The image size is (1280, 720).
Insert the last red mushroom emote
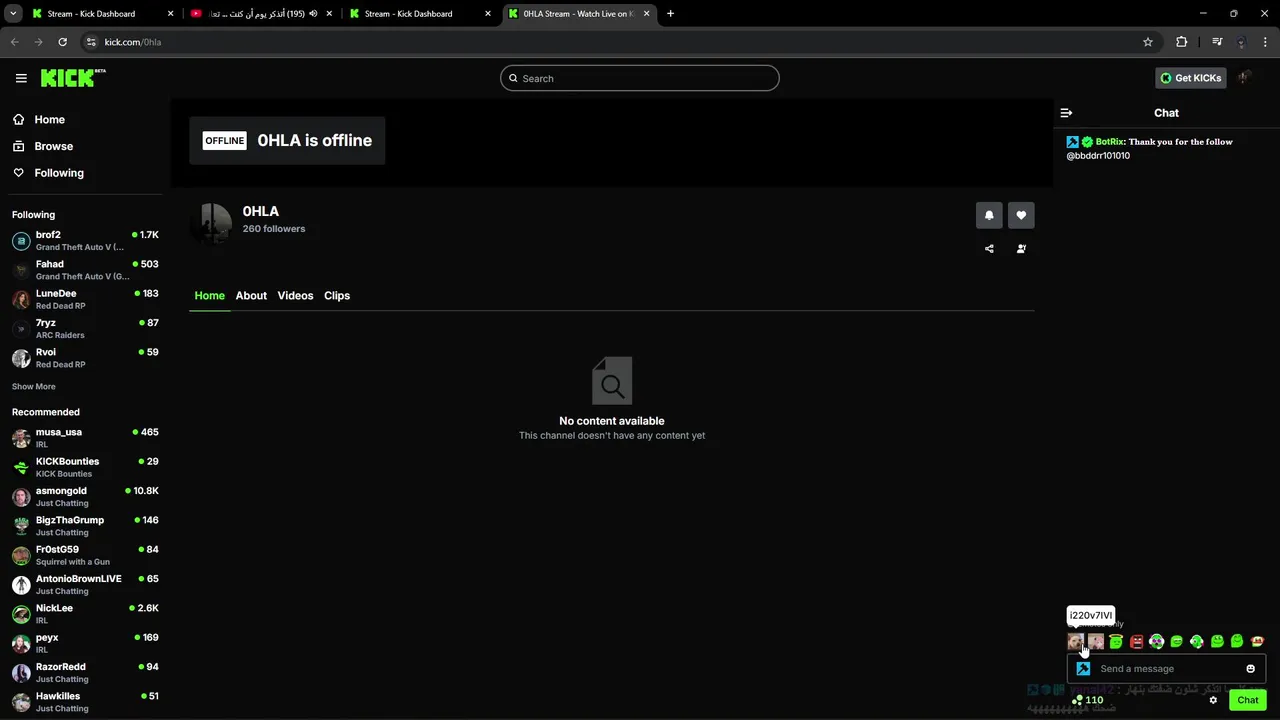pyautogui.click(x=1257, y=642)
